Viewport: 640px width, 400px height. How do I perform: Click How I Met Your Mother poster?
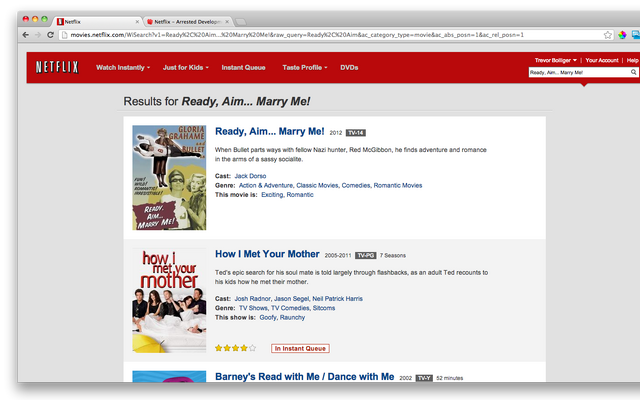(169, 300)
